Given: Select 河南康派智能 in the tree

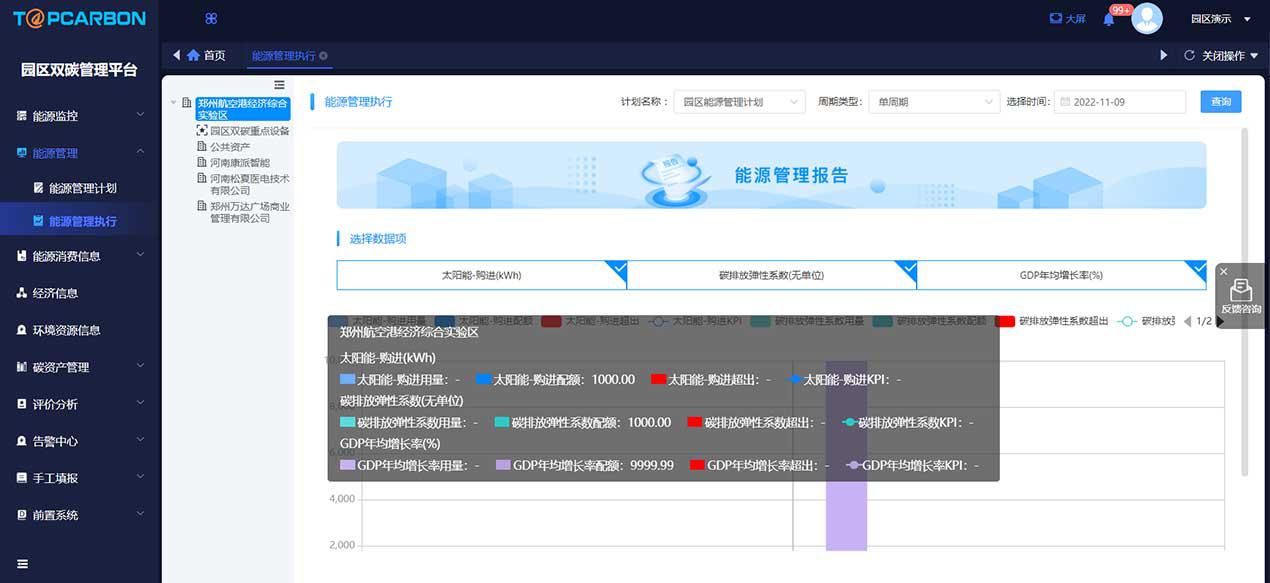Looking at the screenshot, I should (x=239, y=162).
